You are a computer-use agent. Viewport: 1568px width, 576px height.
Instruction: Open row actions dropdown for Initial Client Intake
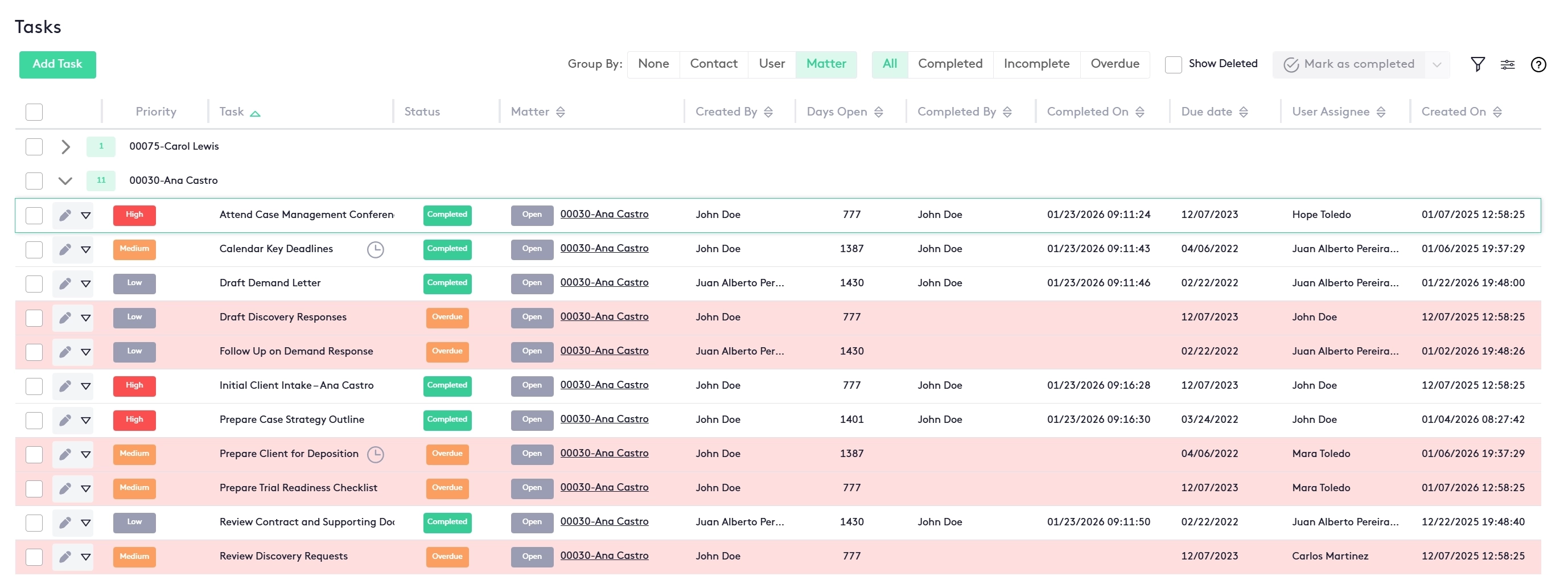tap(86, 386)
